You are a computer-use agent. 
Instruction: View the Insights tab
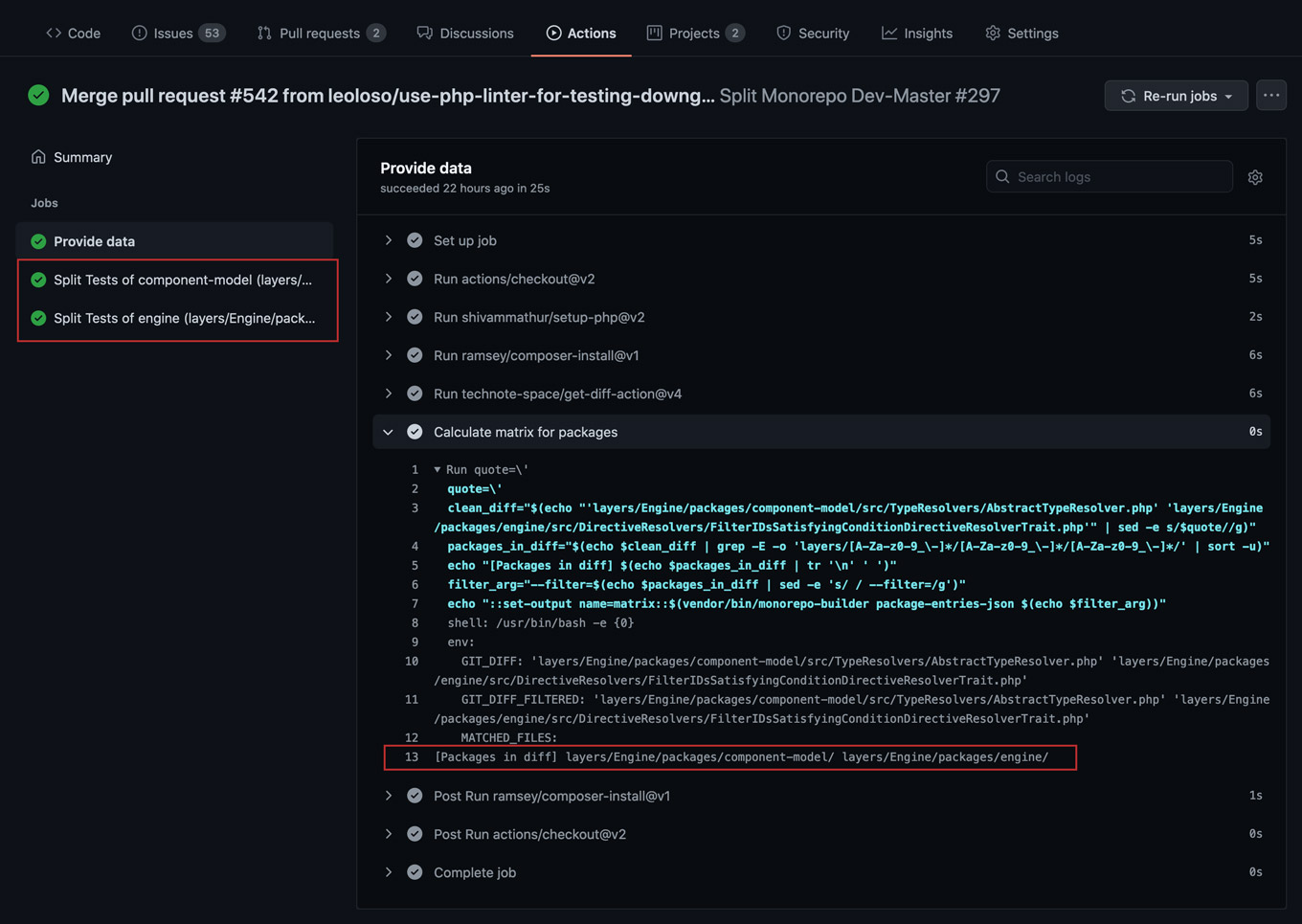tap(917, 33)
